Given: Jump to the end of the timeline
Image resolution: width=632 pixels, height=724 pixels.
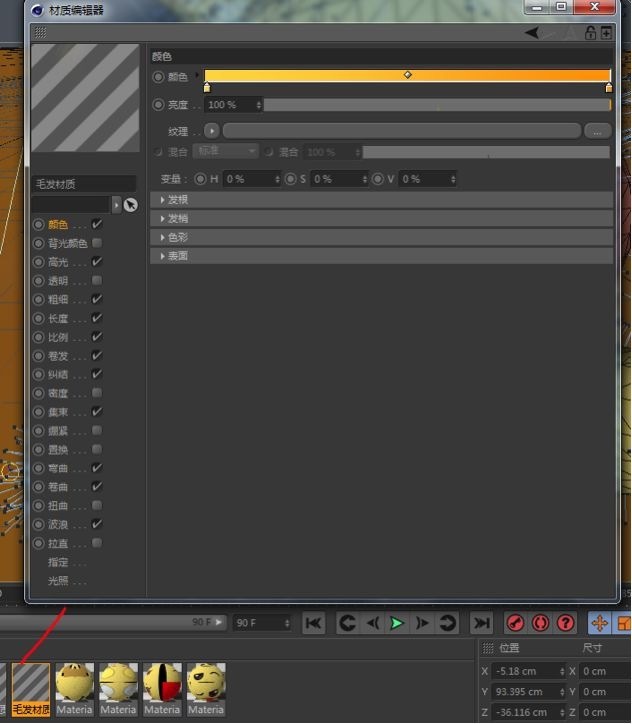Looking at the screenshot, I should click(481, 623).
